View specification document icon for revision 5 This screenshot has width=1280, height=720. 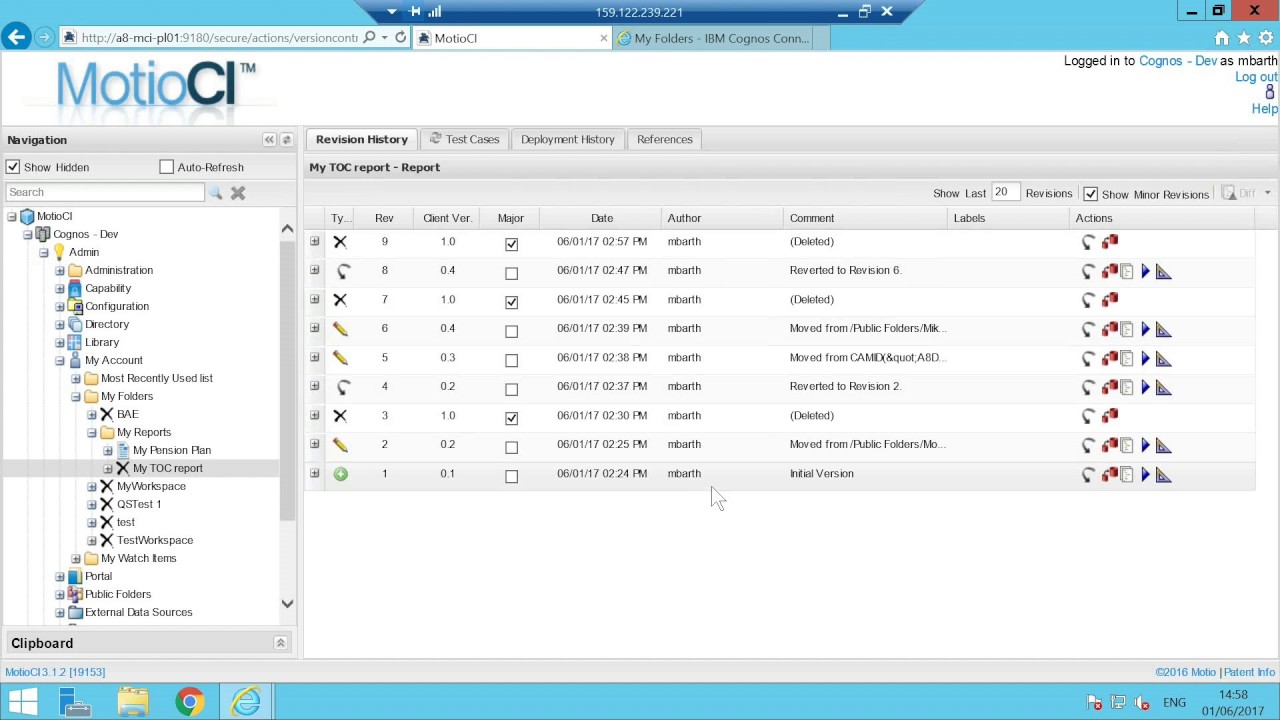click(1127, 358)
